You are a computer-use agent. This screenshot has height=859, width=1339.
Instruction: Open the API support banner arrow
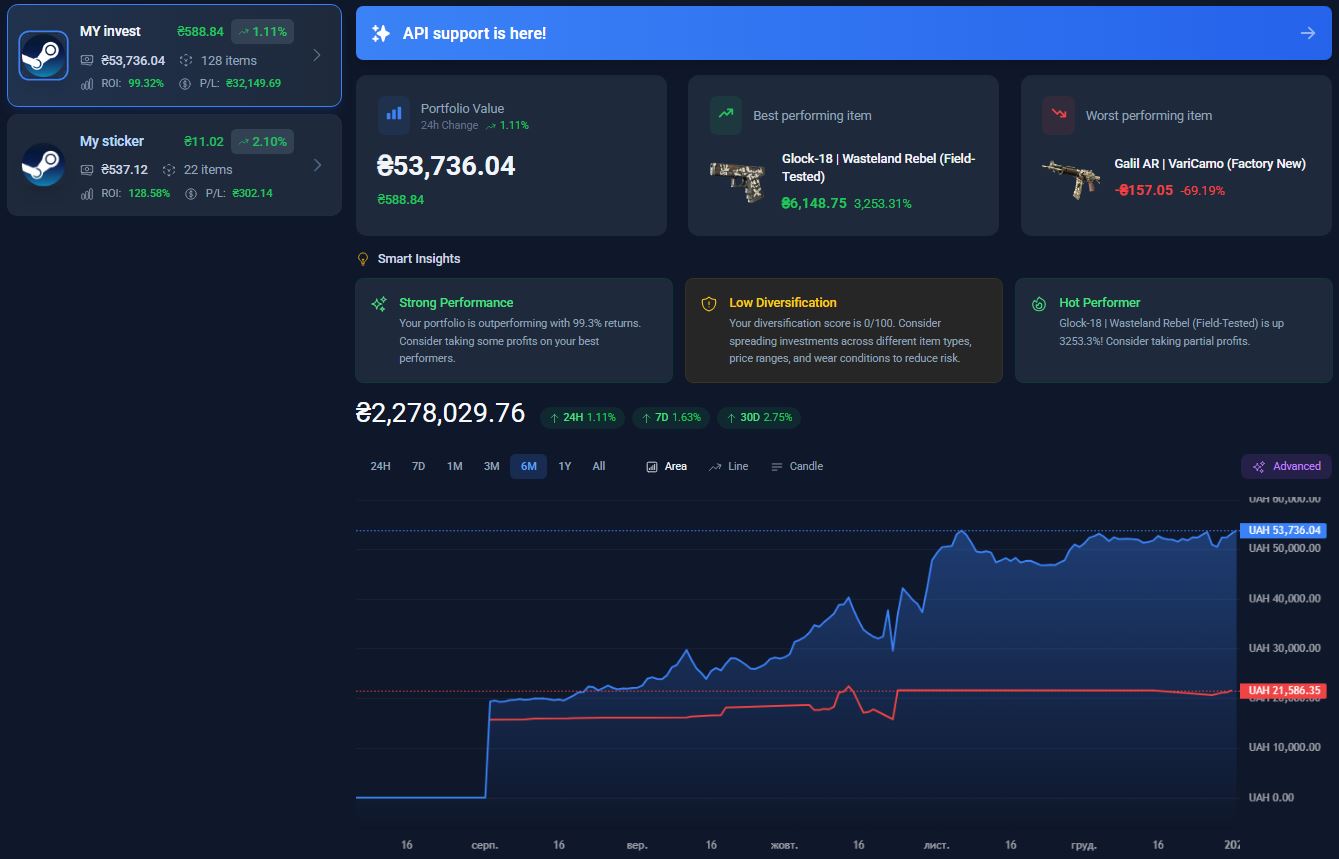coord(1307,33)
